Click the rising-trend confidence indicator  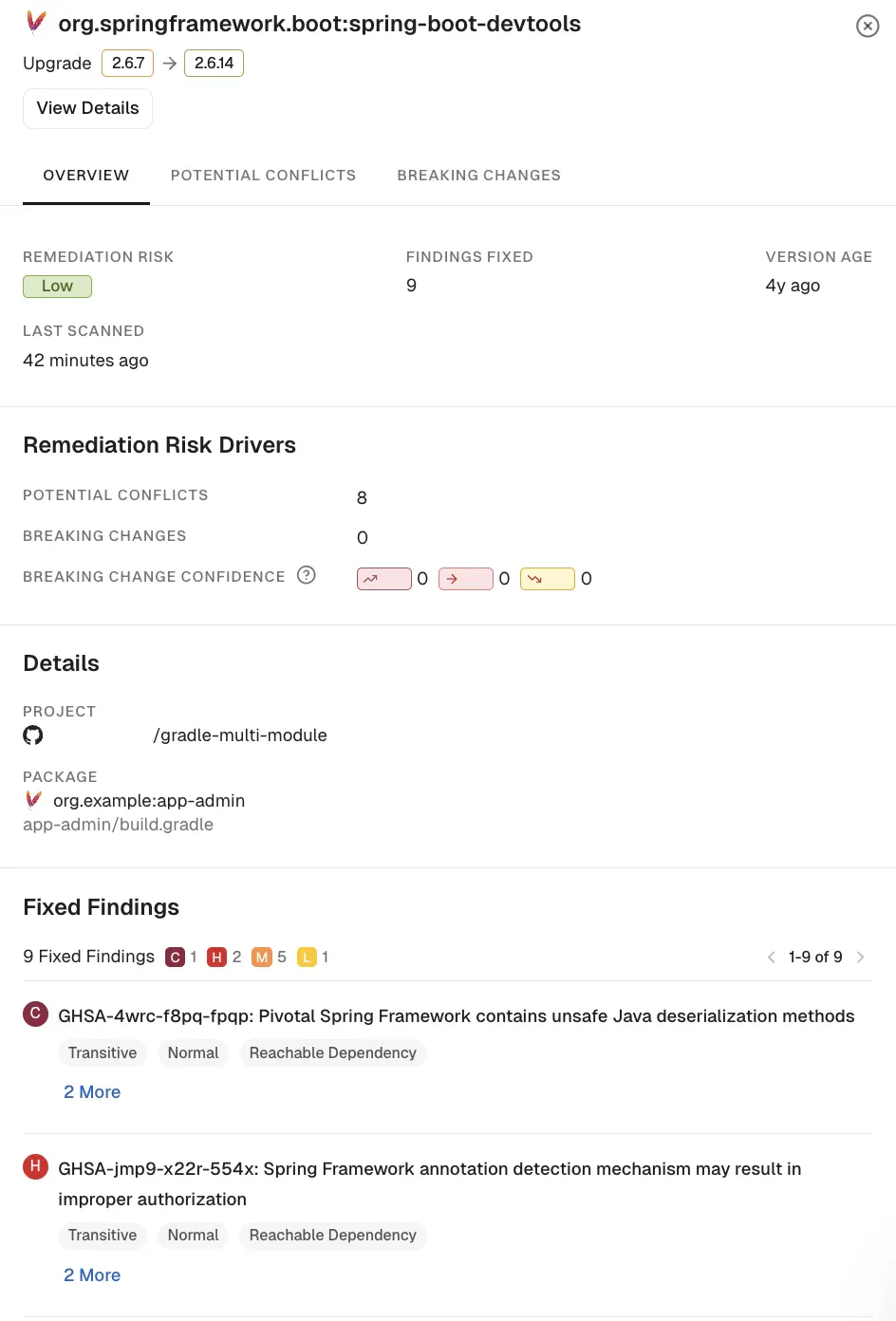384,579
